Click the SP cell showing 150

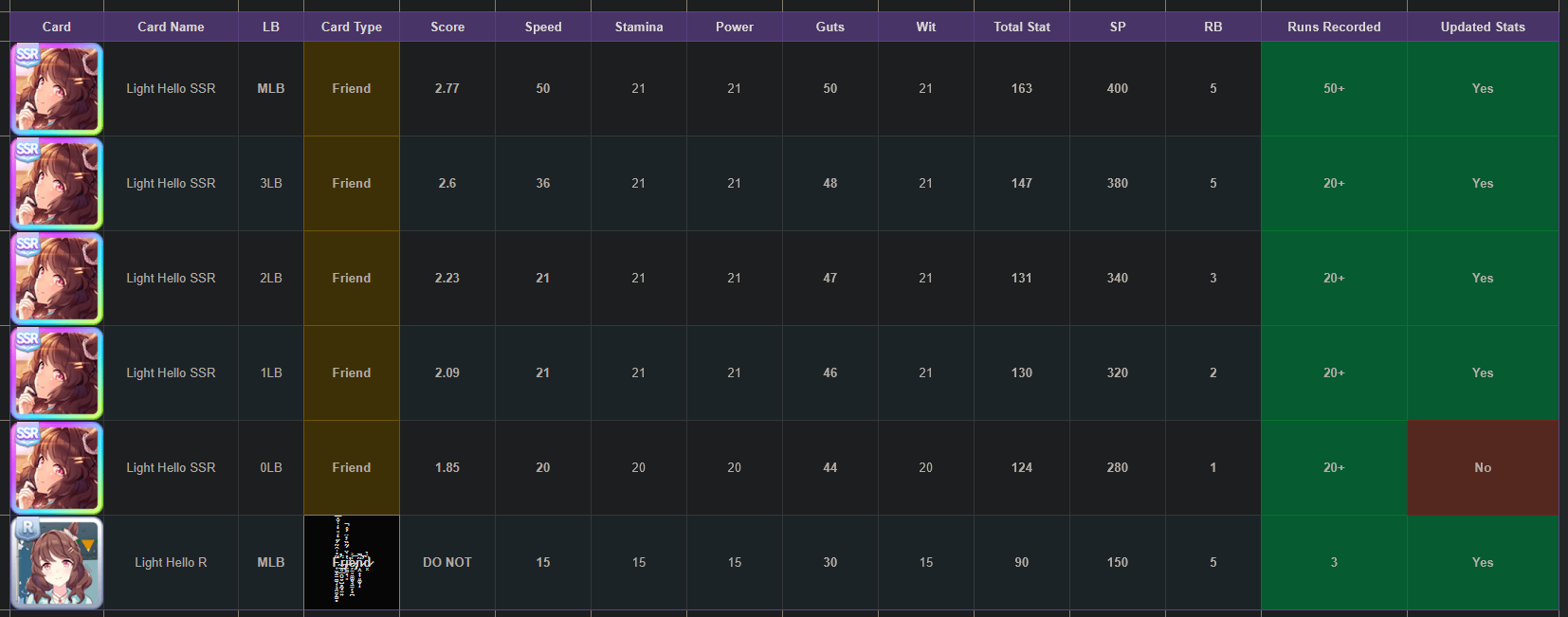pos(1118,562)
